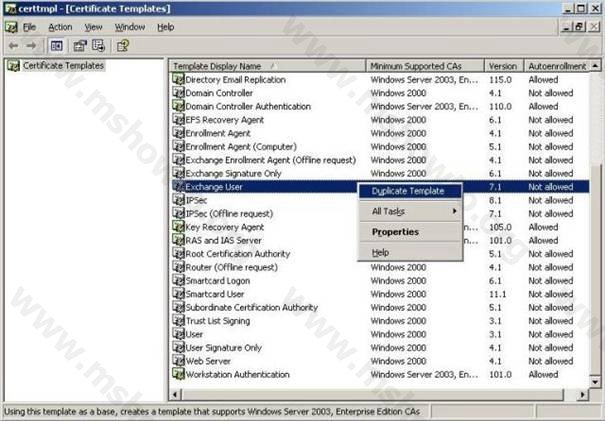Screen dimensions: 605x421
Task: Click the IPSec (Offline request) template icon
Action: (x=178, y=213)
